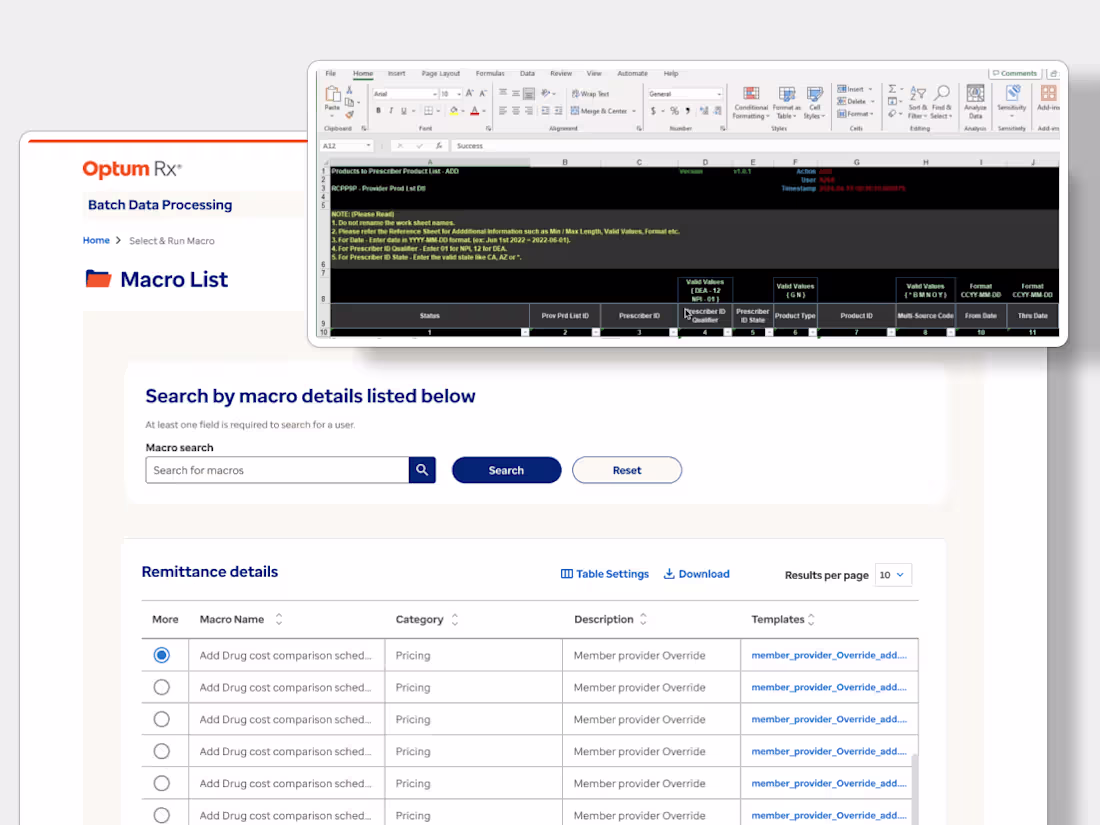1100x825 pixels.
Task: Switch to the Formulas ribbon tab
Action: [x=490, y=72]
